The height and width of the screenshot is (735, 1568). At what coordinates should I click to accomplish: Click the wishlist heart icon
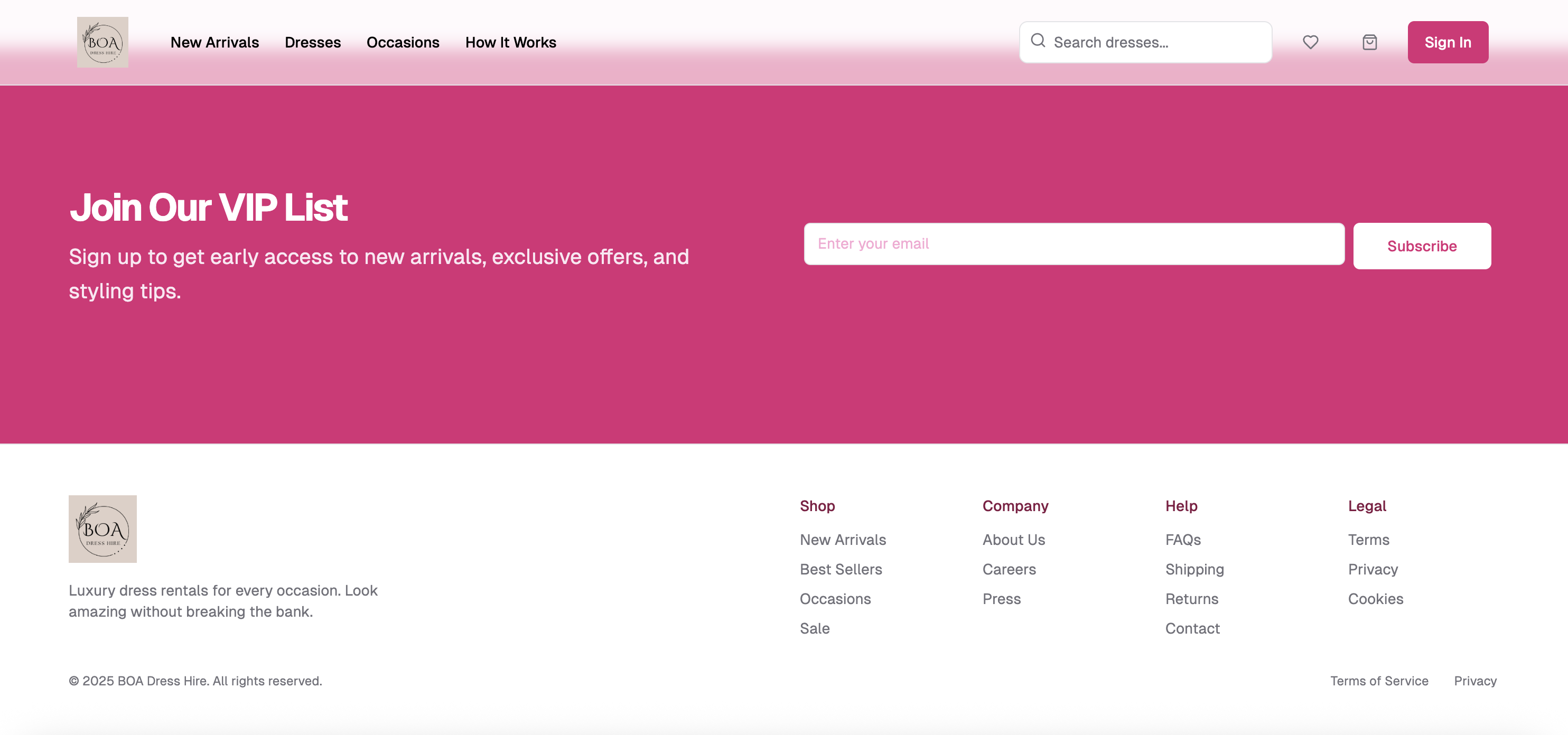[1310, 42]
